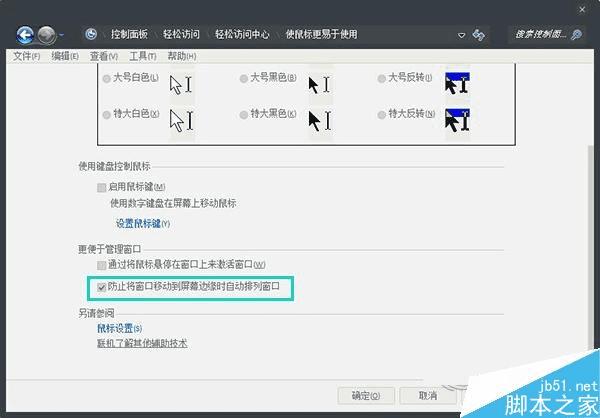The width and height of the screenshot is (600, 418).
Task: Uncheck 防止将窗口移动到屏幕边缘时自动排列窗口
Action: [101, 287]
